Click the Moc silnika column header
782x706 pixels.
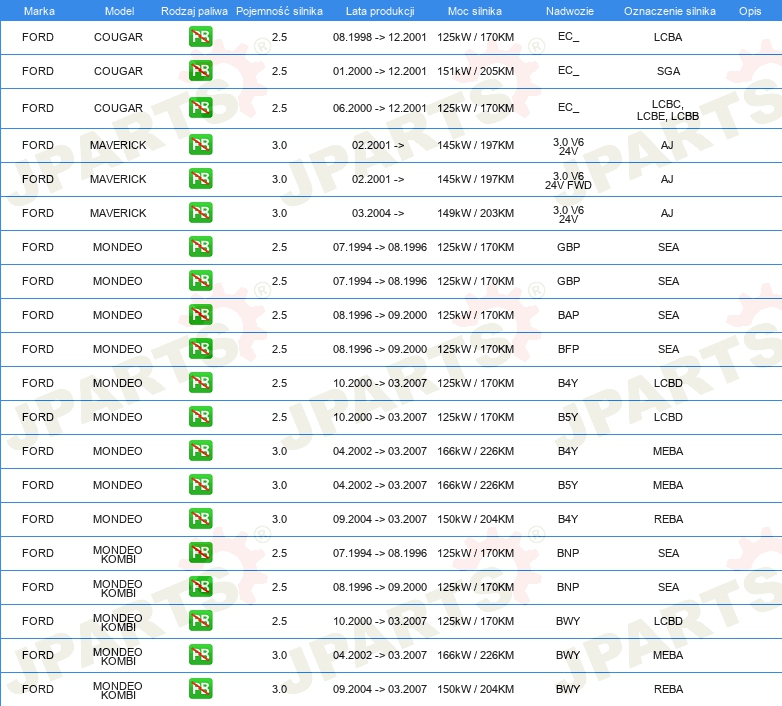coord(475,11)
